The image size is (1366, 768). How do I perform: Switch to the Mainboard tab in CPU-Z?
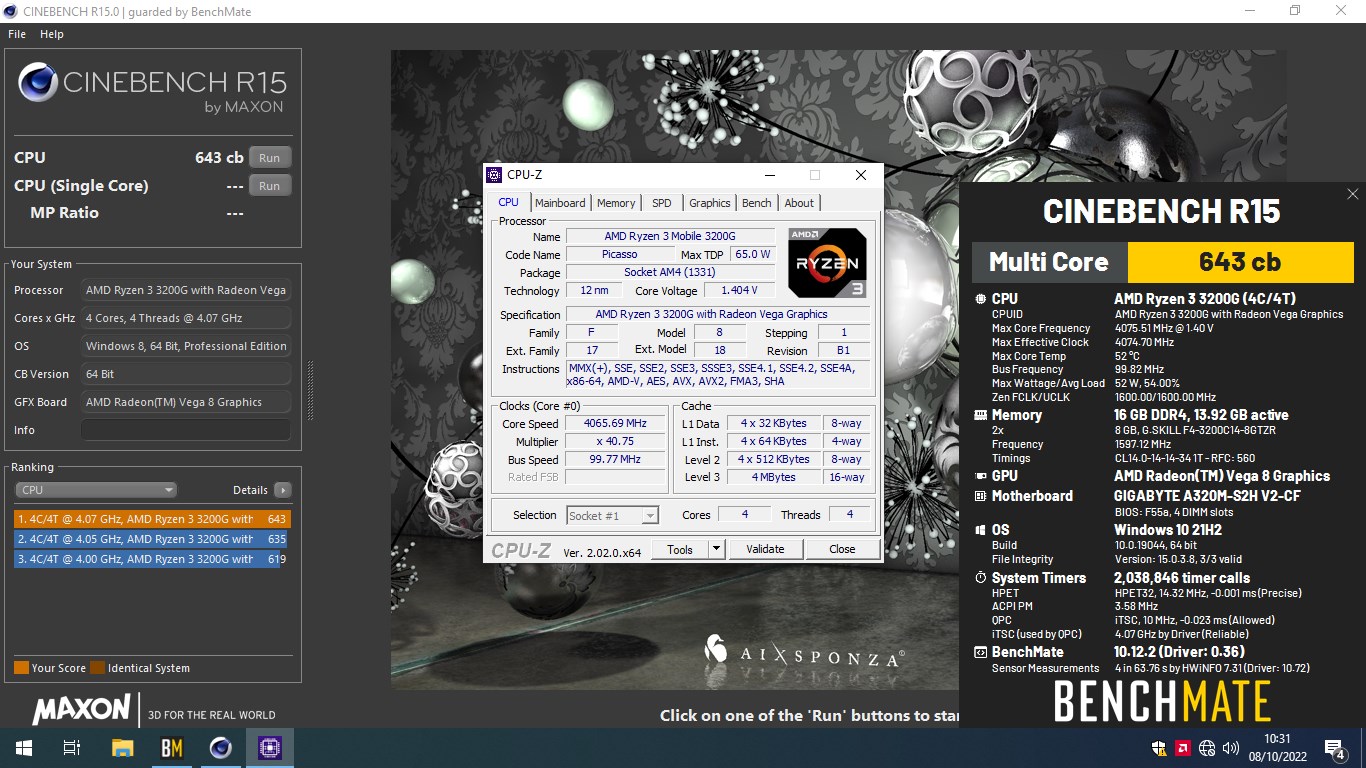click(560, 203)
